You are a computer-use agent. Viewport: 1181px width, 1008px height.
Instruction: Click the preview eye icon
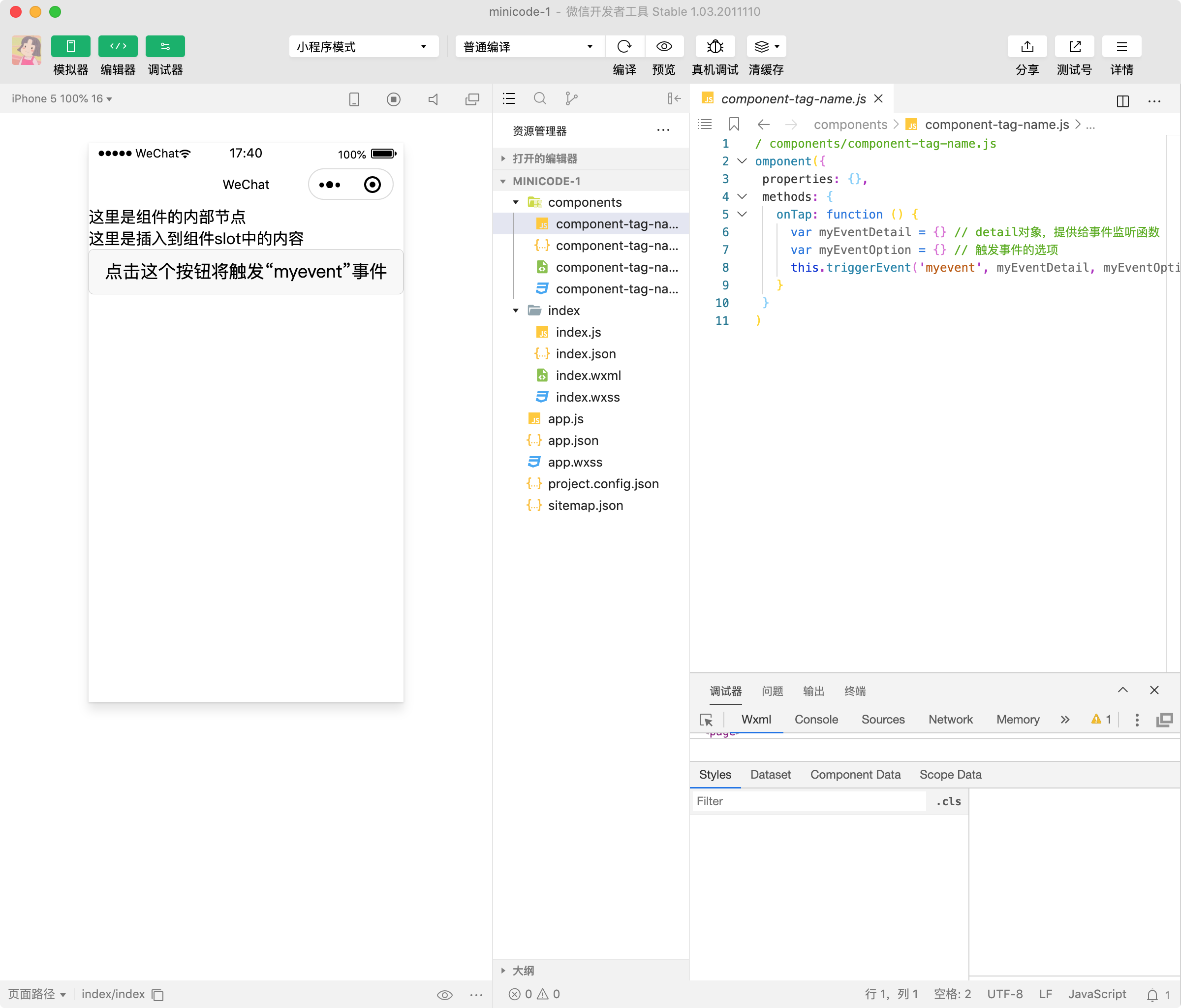coord(663,46)
